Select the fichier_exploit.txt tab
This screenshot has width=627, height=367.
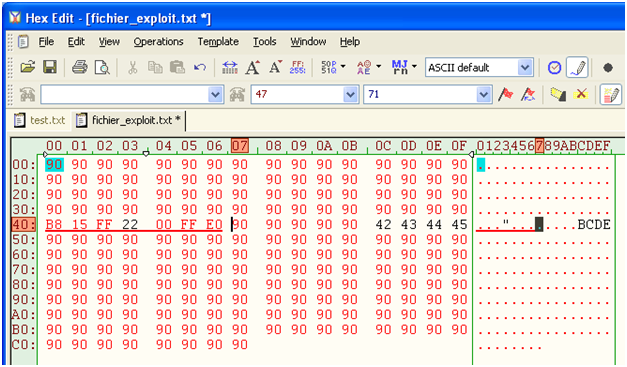(x=128, y=120)
